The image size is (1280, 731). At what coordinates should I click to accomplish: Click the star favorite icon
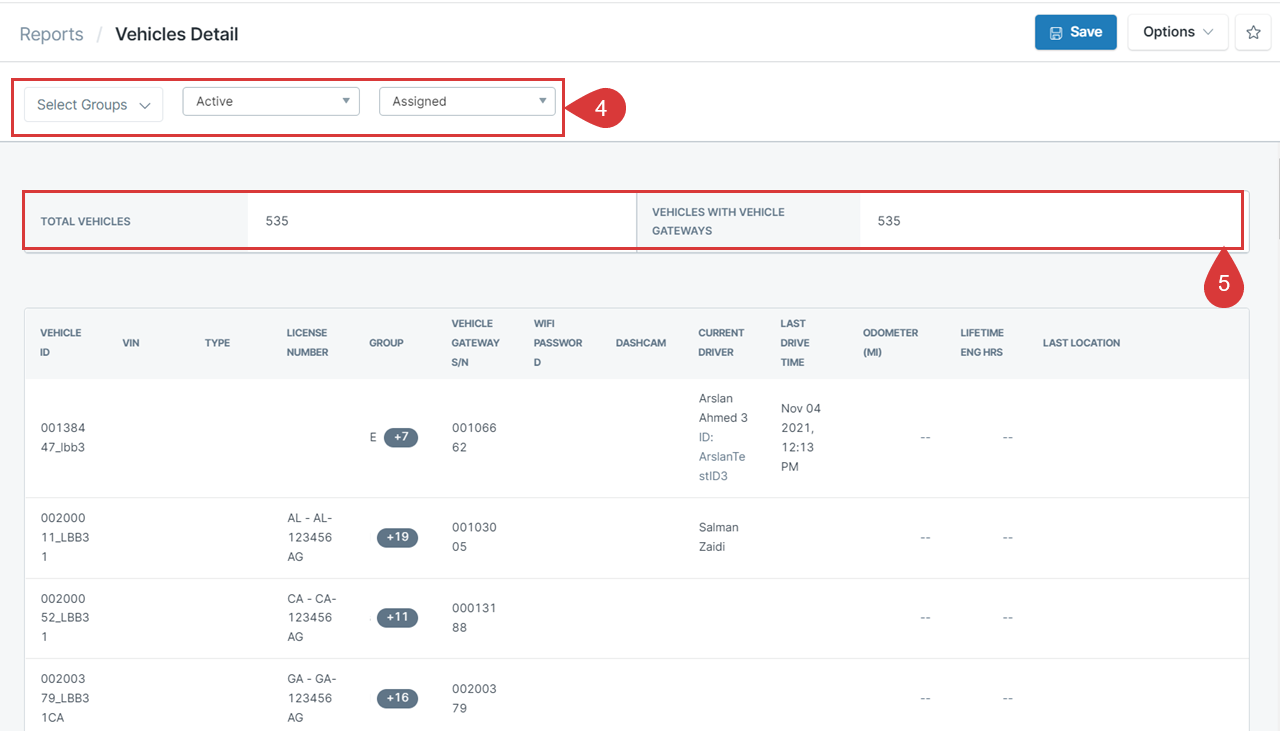pos(1253,32)
